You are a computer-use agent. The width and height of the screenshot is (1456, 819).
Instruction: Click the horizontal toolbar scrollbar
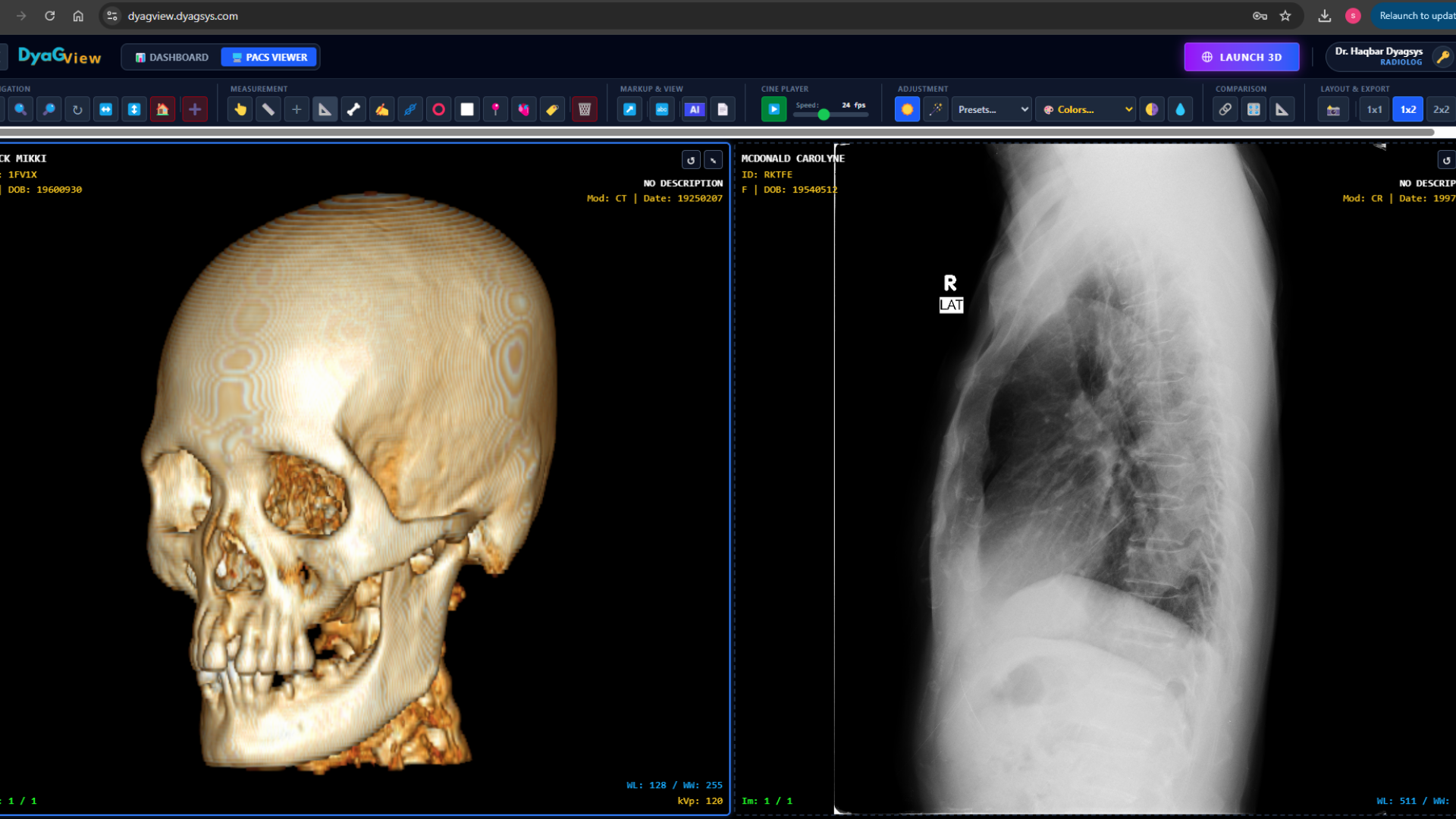click(717, 133)
